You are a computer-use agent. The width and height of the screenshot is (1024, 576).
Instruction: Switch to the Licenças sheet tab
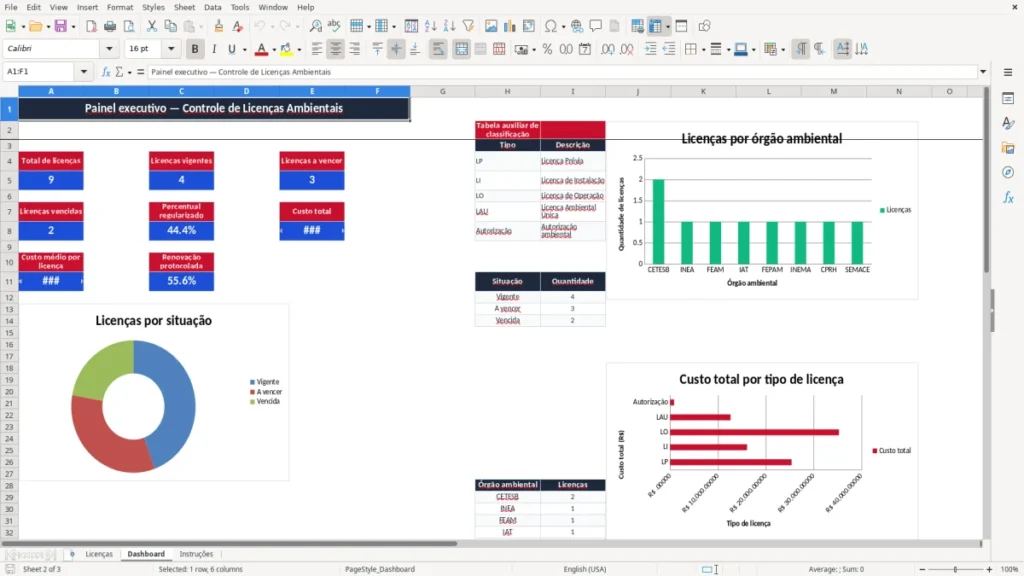click(x=99, y=554)
